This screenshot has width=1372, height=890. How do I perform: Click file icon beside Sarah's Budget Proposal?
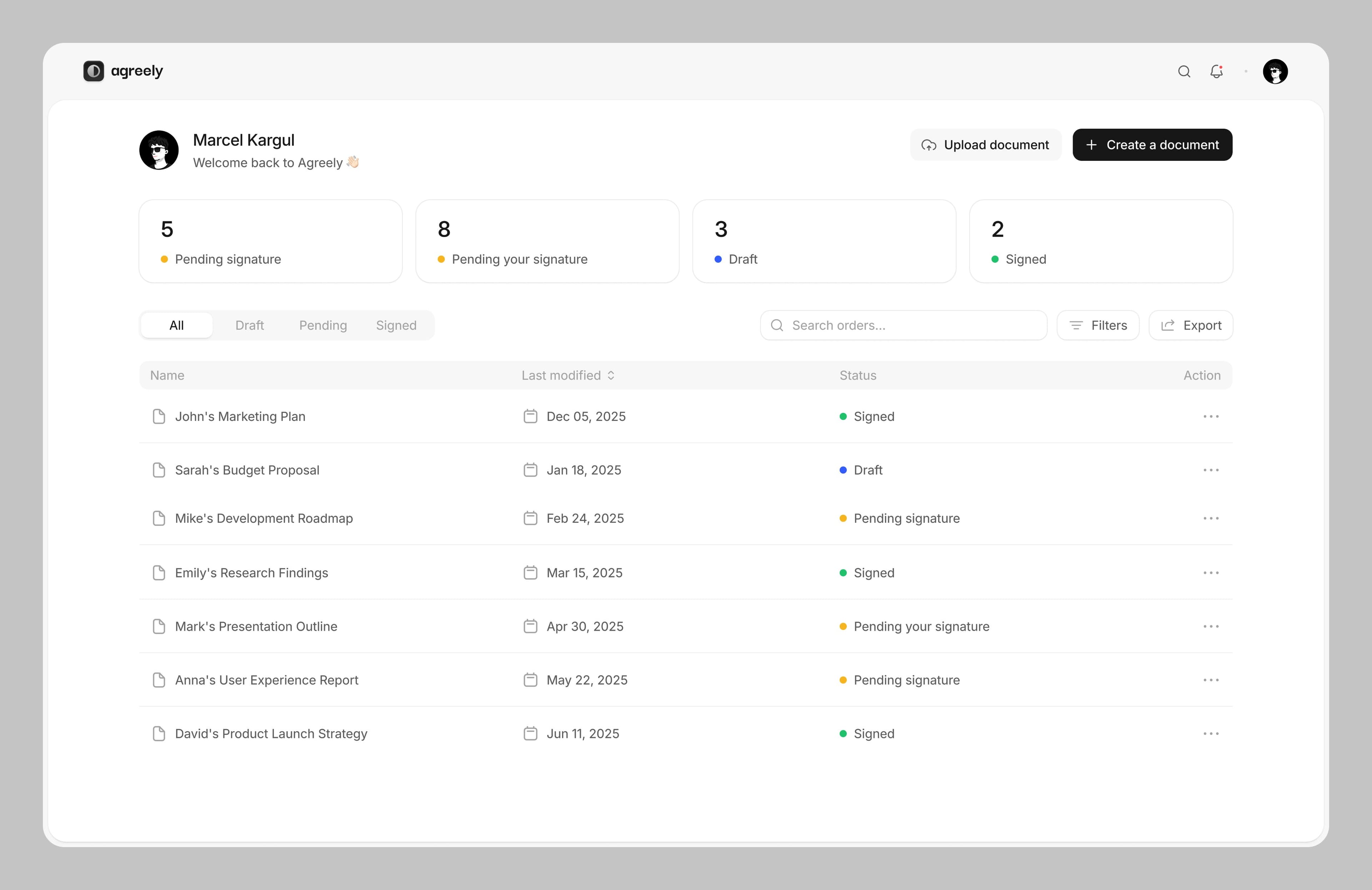(x=159, y=470)
